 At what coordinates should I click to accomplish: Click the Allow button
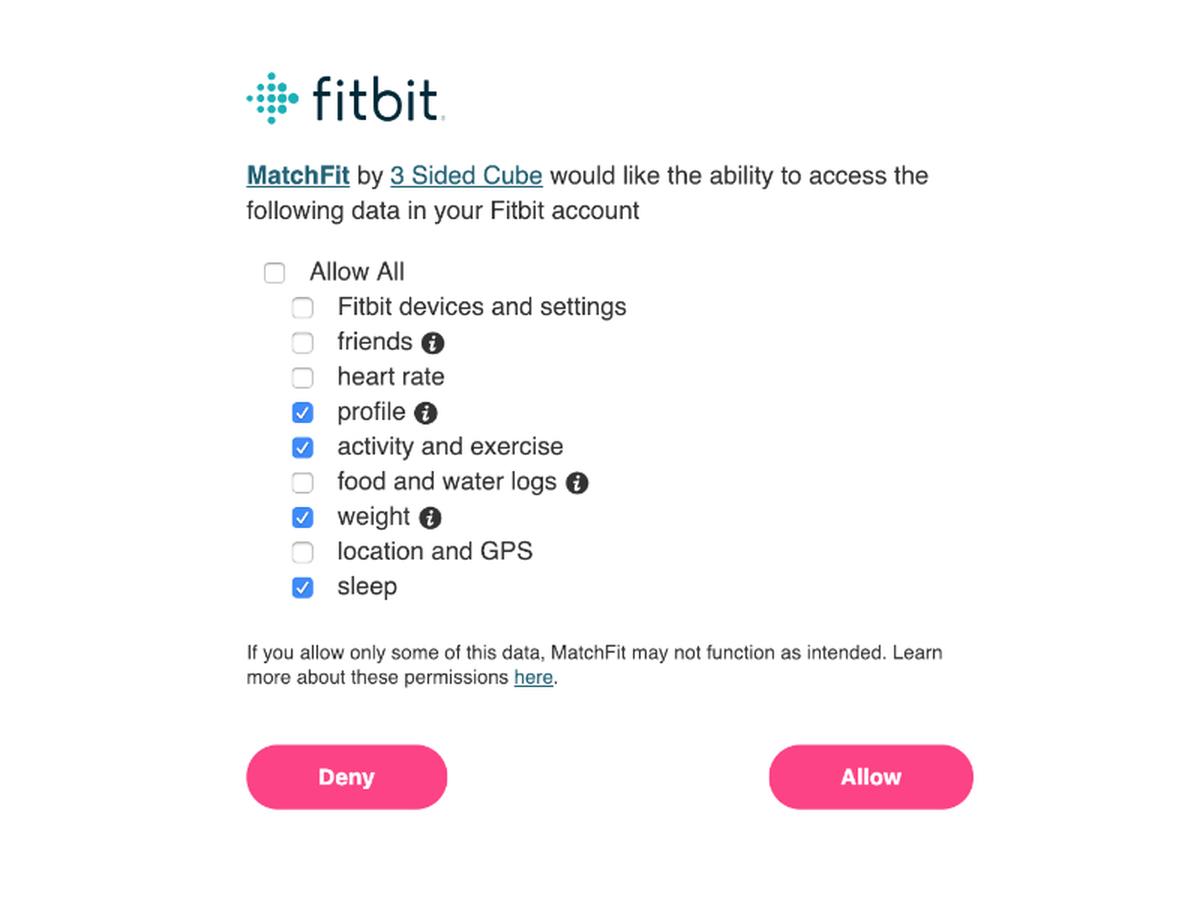click(x=871, y=777)
